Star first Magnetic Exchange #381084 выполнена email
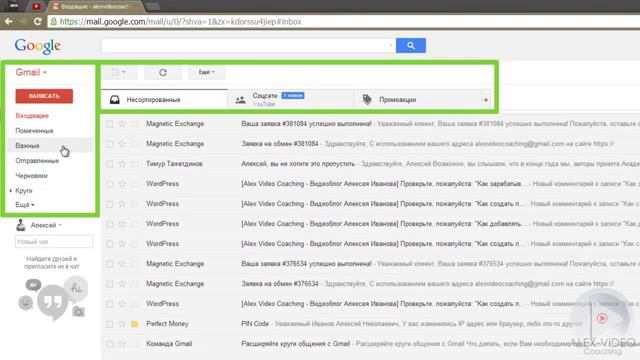This screenshot has width=640, height=360. tap(122, 124)
